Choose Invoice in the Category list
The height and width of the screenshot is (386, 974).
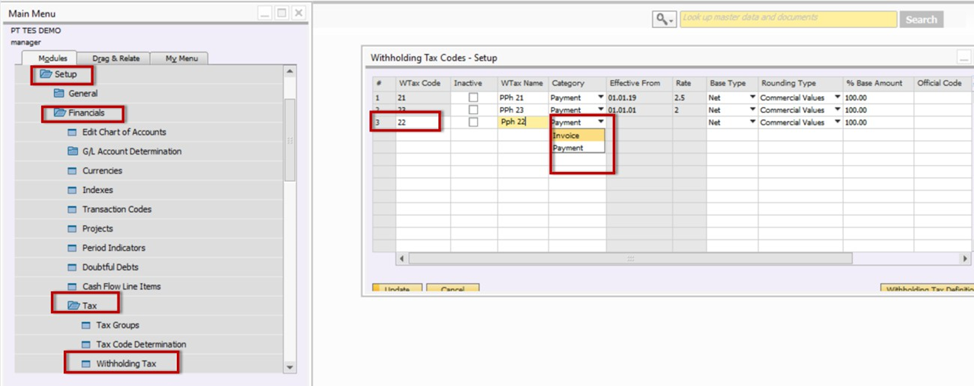tap(578, 136)
